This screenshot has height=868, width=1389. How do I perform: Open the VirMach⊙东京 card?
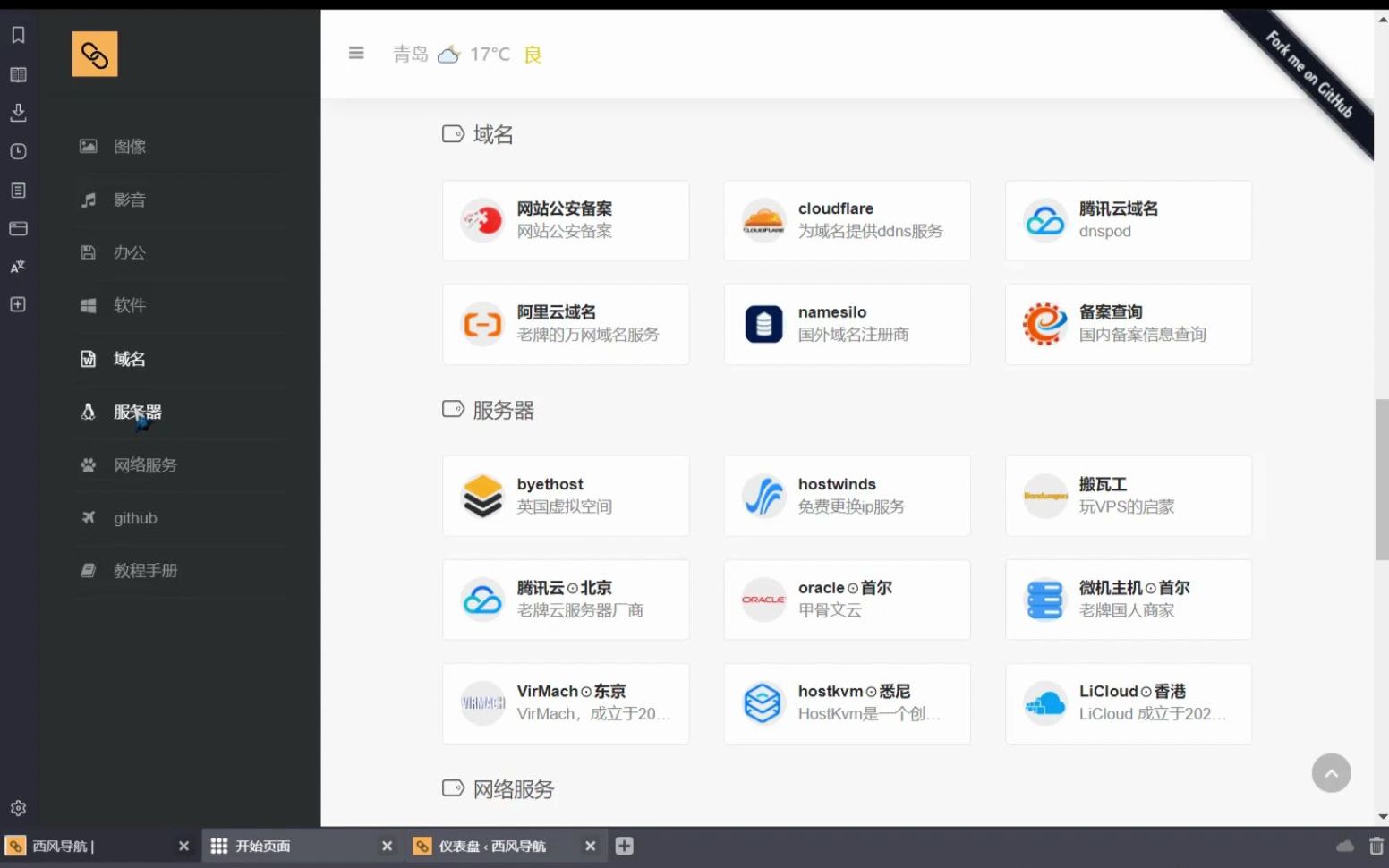(566, 703)
